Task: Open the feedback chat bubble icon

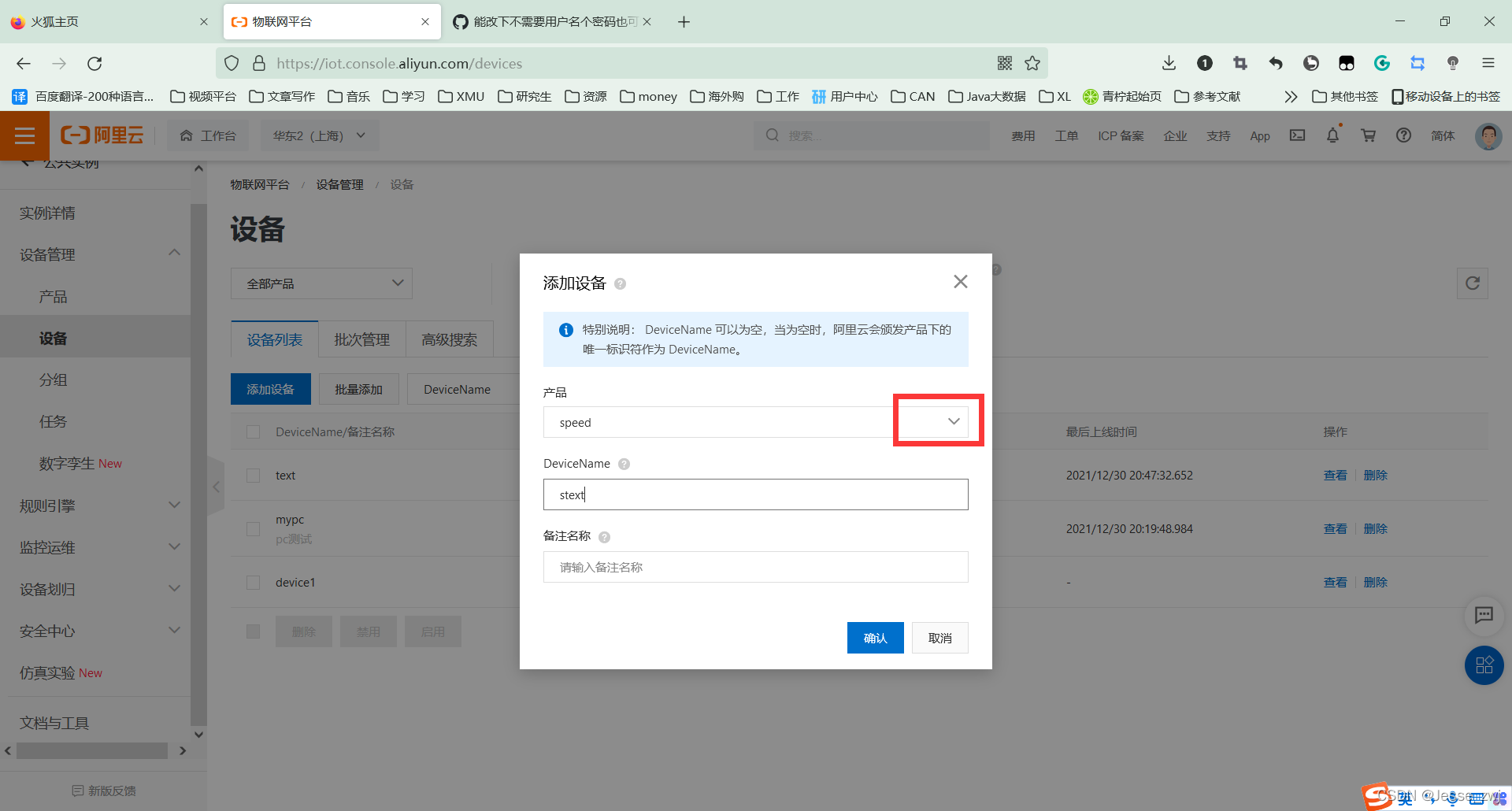Action: click(x=1484, y=615)
